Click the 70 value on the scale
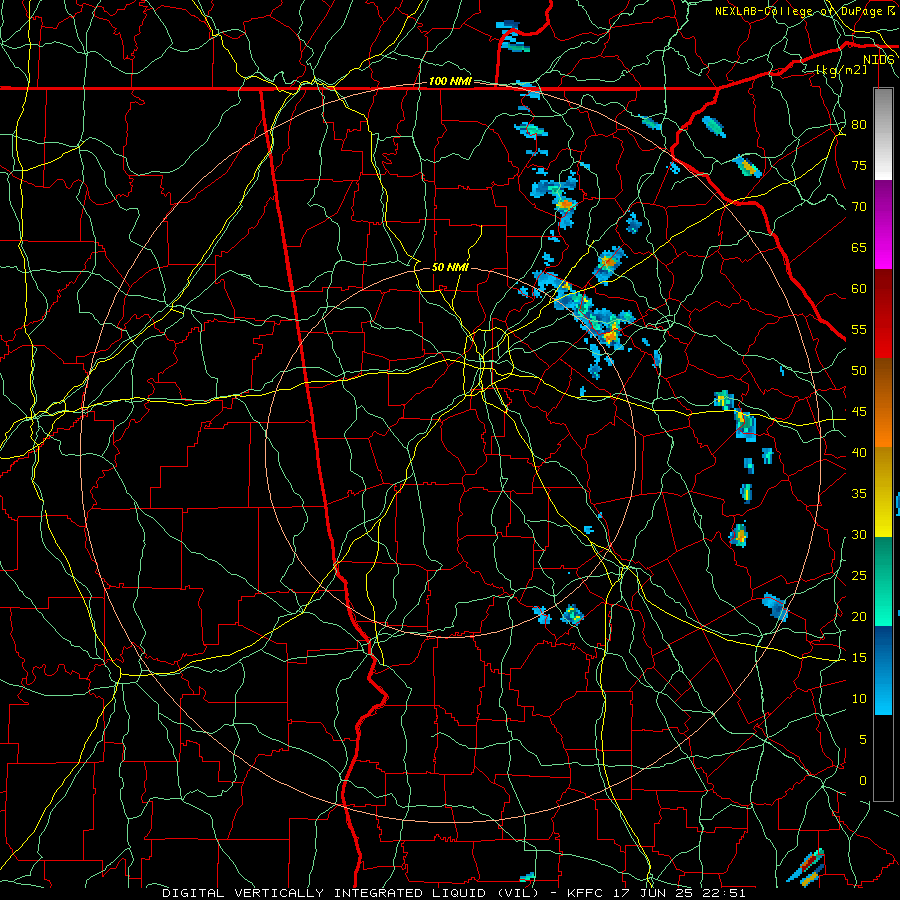 [x=859, y=207]
